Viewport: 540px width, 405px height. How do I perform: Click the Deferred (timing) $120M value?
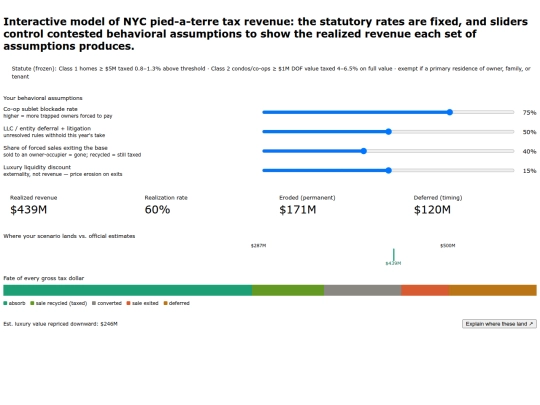[x=432, y=209]
